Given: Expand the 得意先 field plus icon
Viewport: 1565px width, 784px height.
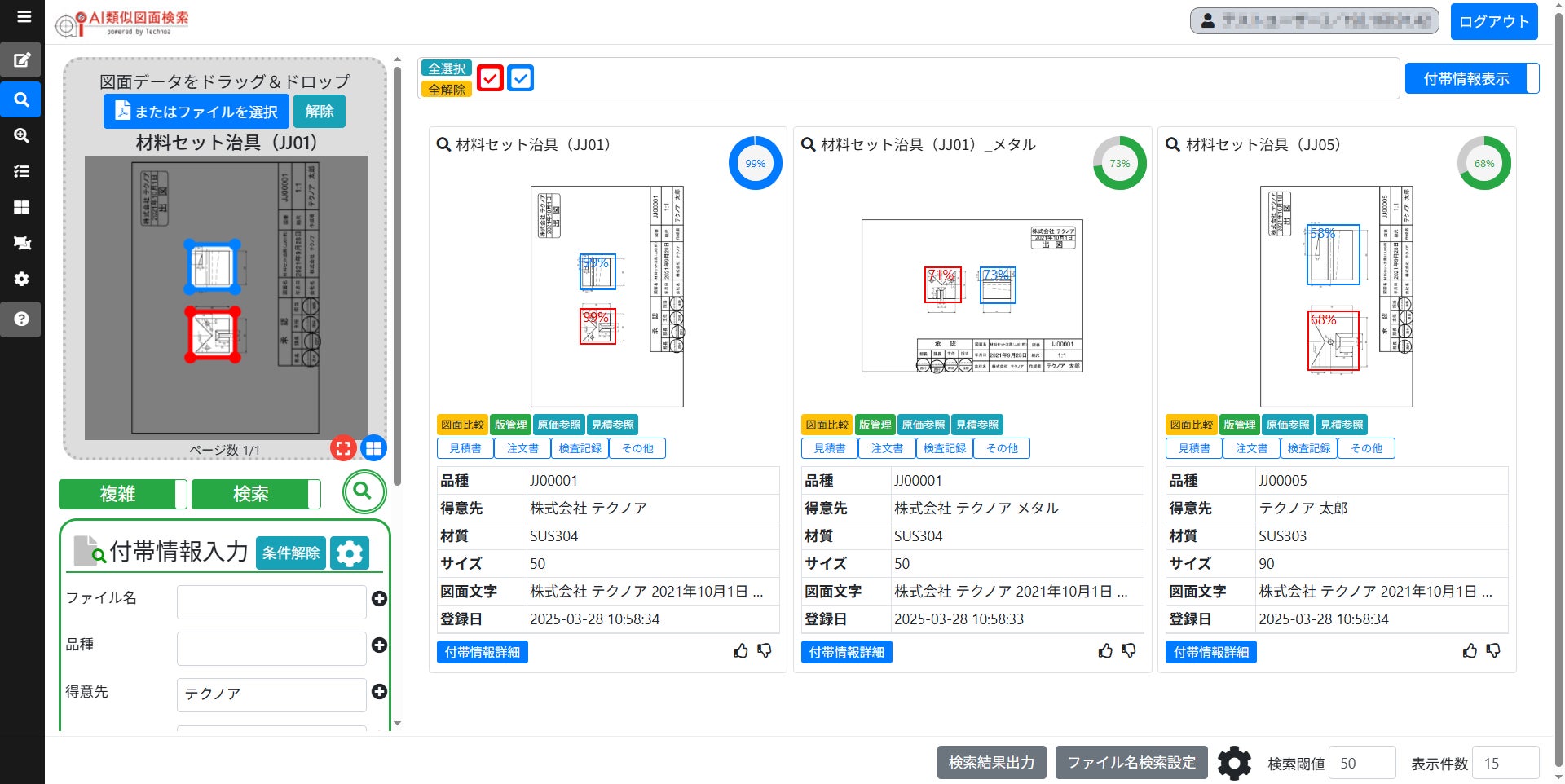Looking at the screenshot, I should coord(379,692).
